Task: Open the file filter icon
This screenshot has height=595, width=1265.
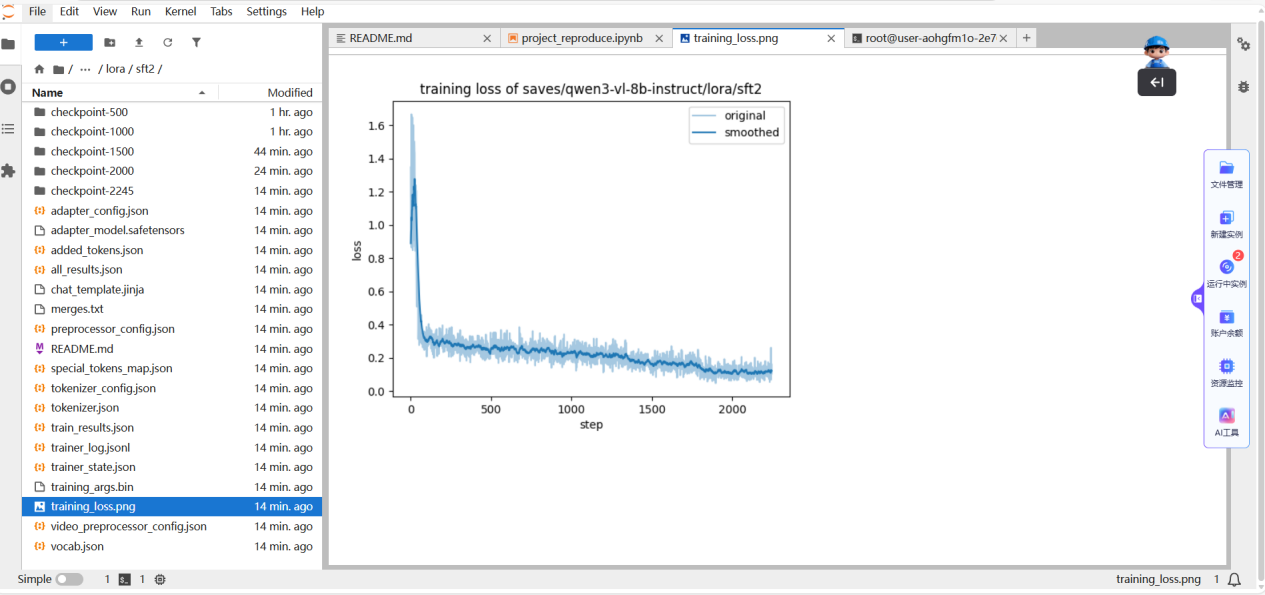Action: [197, 42]
